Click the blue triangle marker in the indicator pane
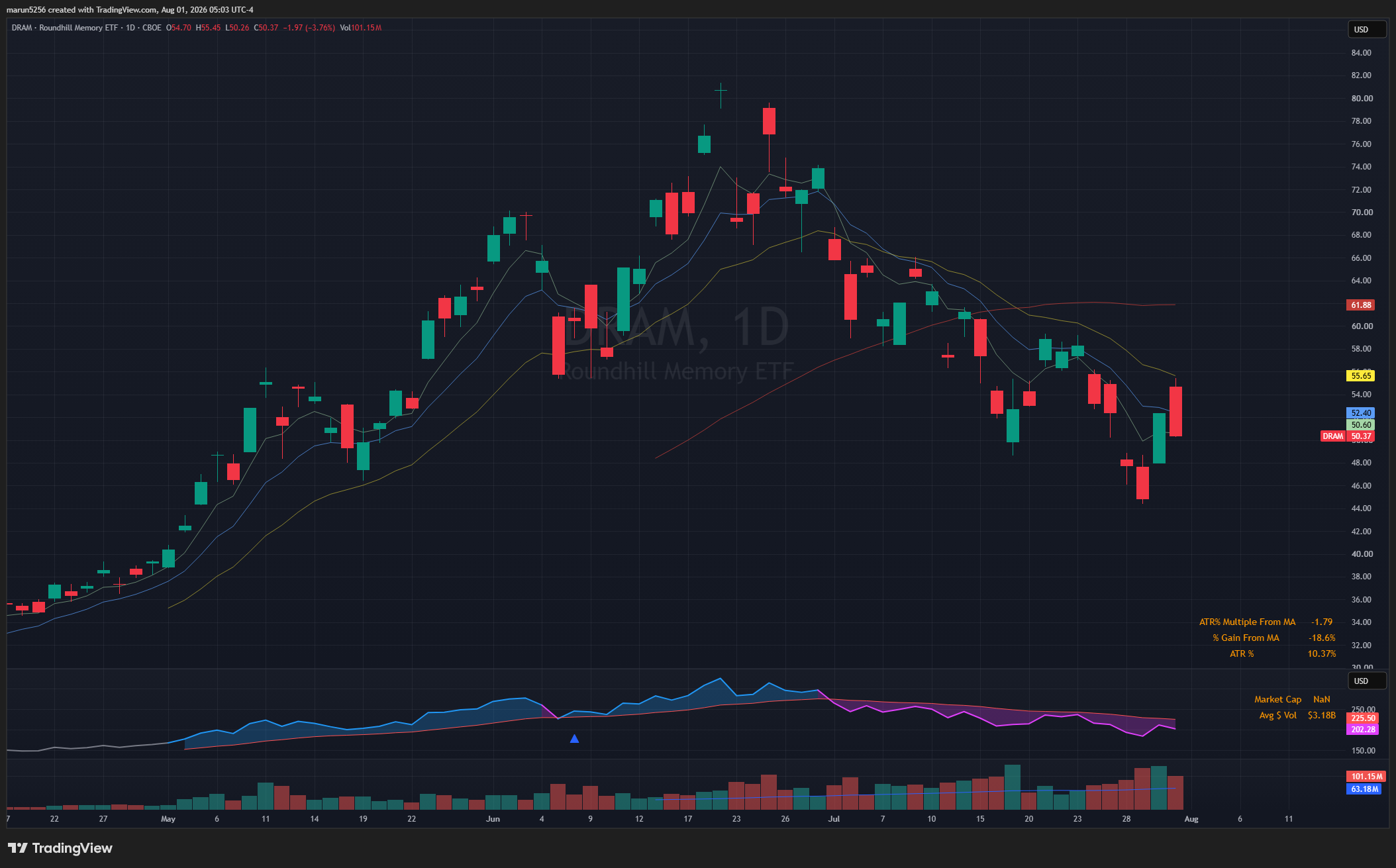 574,738
